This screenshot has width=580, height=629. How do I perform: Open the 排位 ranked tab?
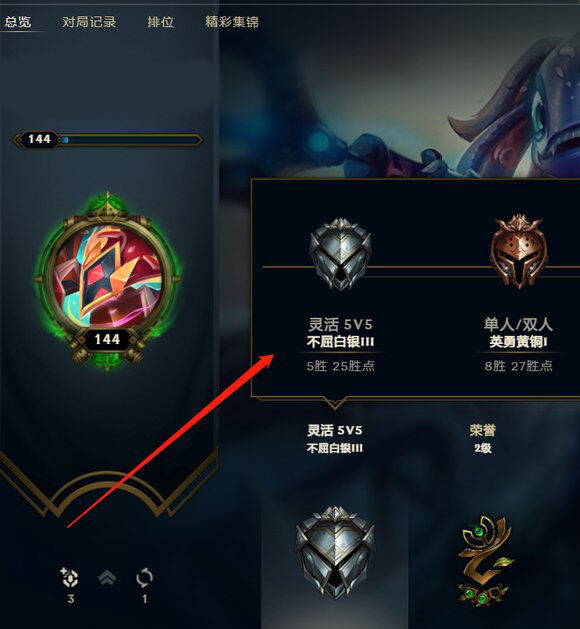pos(160,22)
